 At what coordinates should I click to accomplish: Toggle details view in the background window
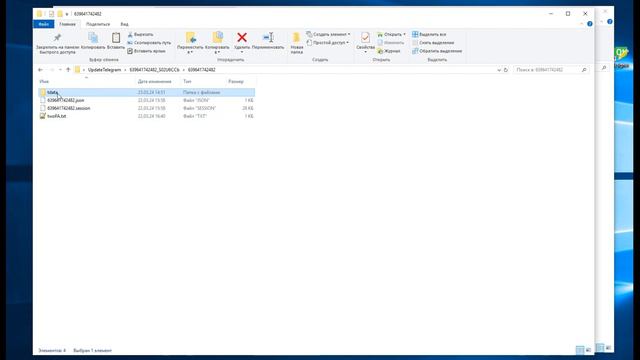coord(600,348)
